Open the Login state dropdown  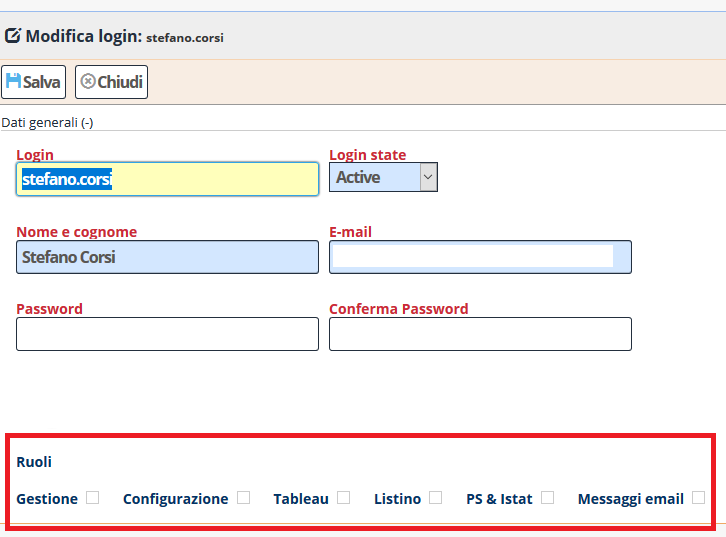click(x=383, y=177)
